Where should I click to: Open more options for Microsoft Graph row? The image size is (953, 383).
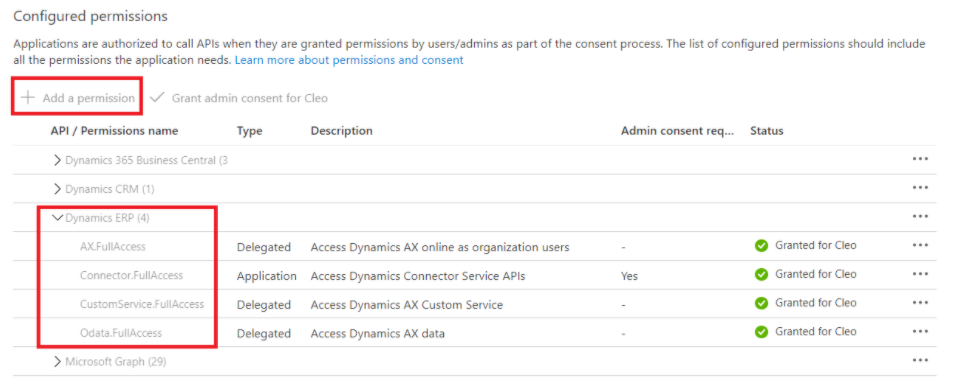tap(920, 361)
